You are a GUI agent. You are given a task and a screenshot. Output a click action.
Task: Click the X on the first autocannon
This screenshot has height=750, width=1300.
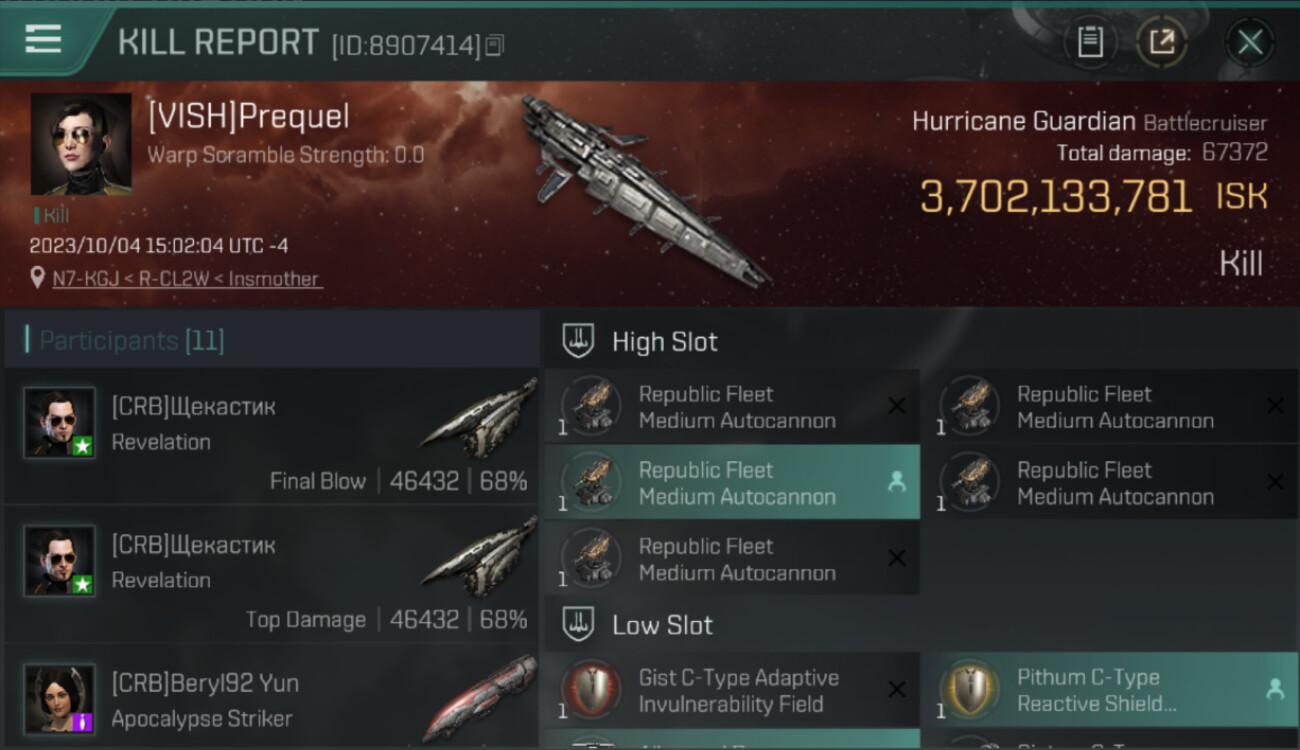pyautogui.click(x=897, y=406)
